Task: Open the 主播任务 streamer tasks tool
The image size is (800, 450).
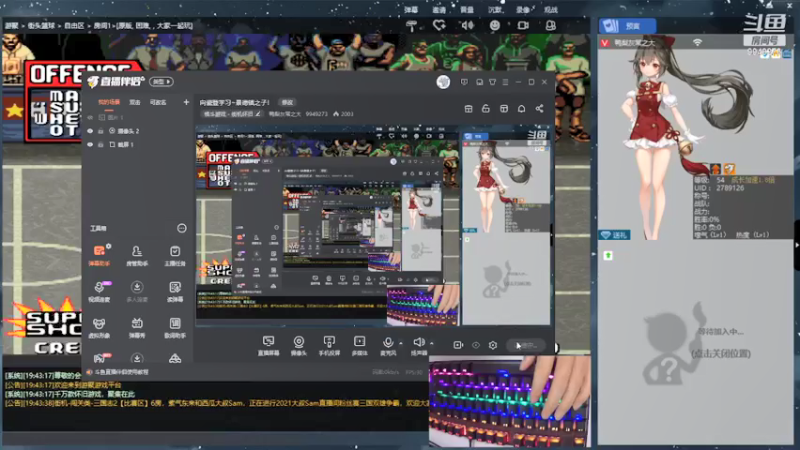Action: (x=175, y=255)
